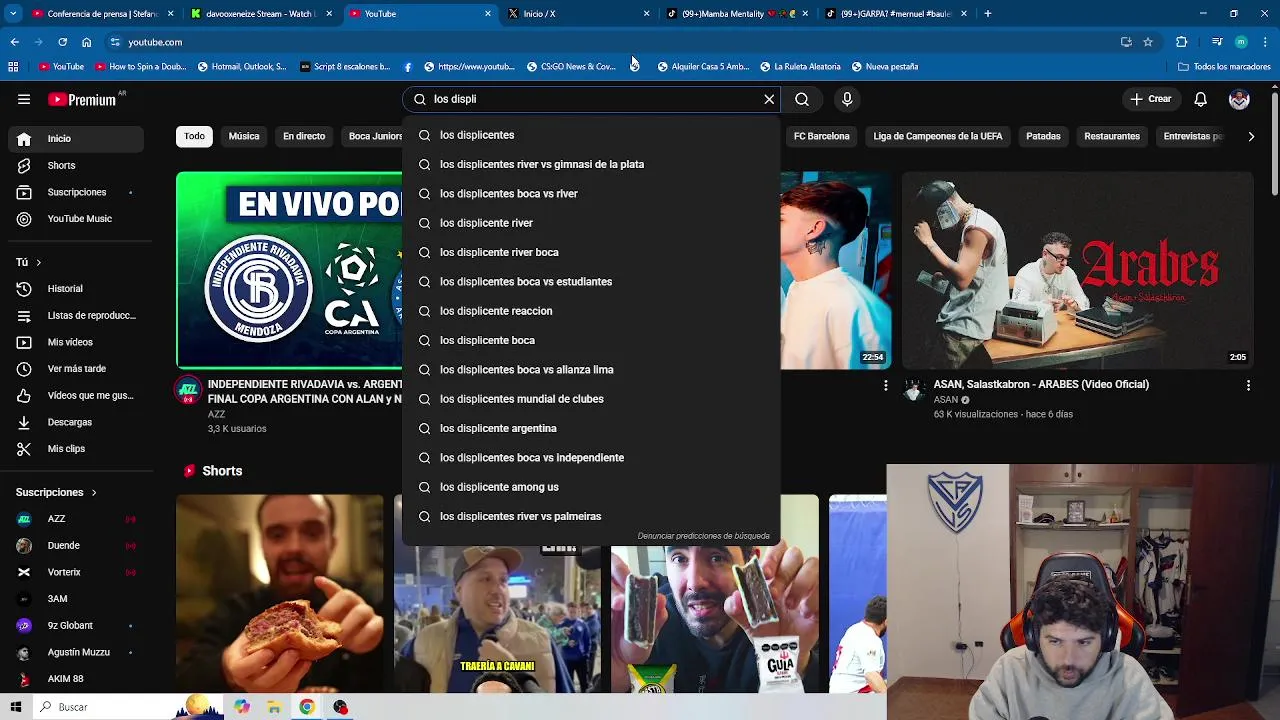
Task: Open File Explorer from the taskbar
Action: 274,707
